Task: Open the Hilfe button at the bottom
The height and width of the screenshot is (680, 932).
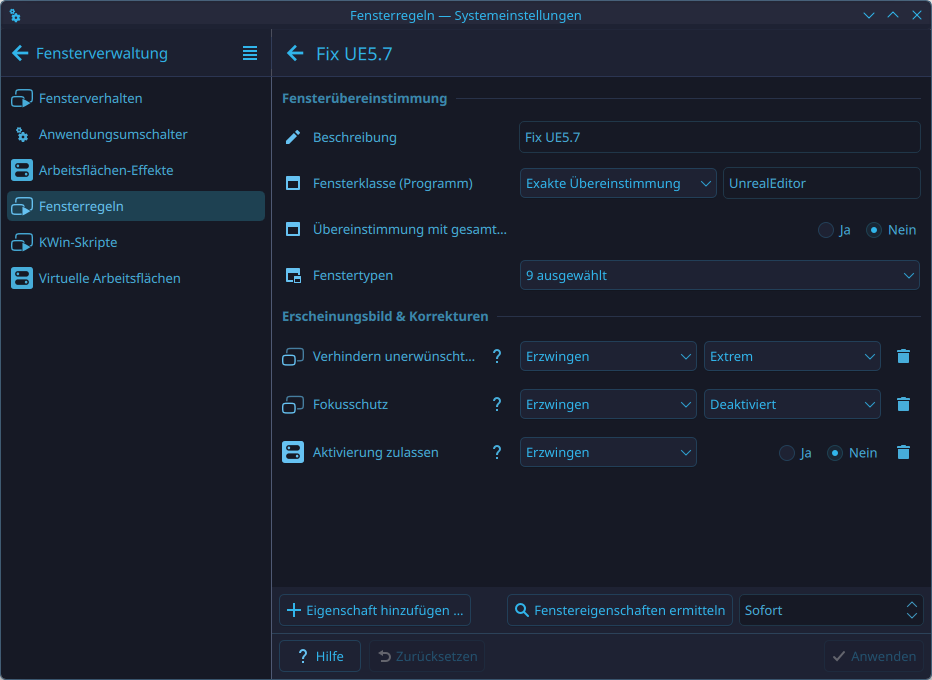Action: pos(319,656)
